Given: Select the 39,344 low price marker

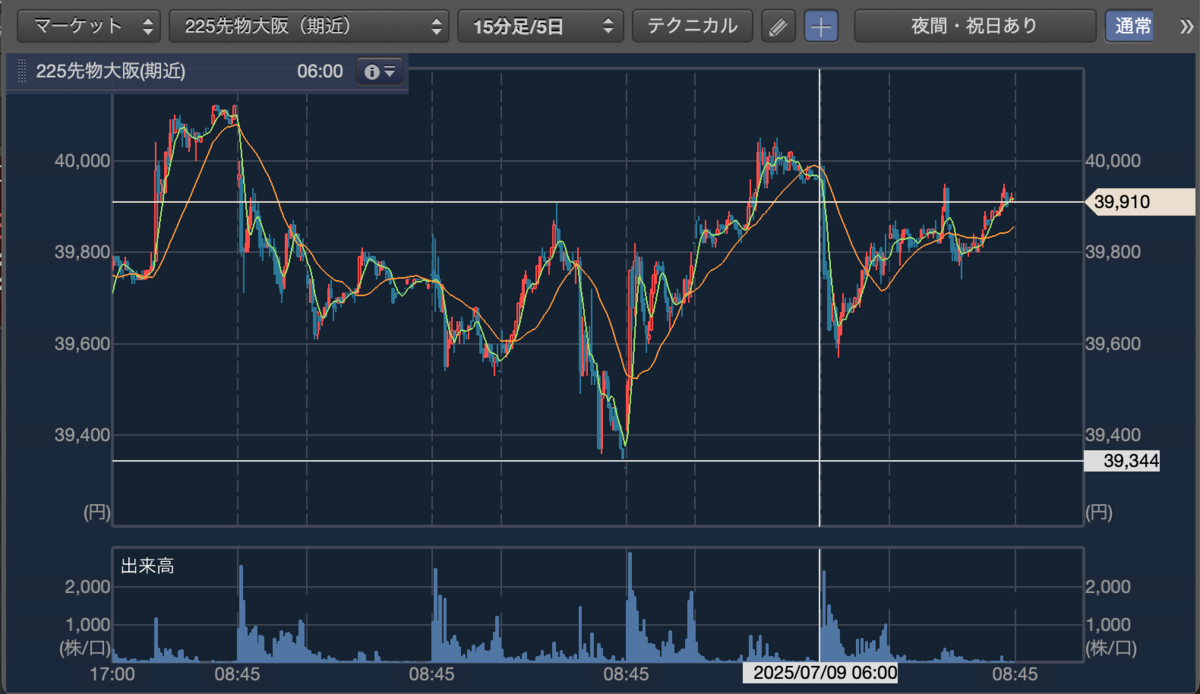Looking at the screenshot, I should pos(1122,461).
